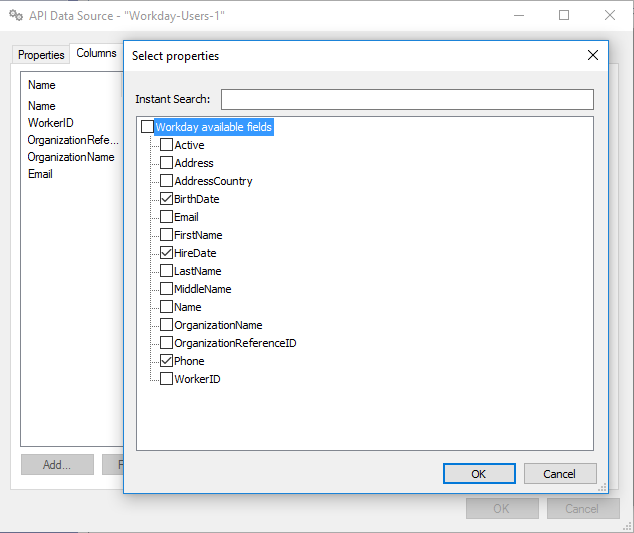634x533 pixels.
Task: Select the OrganizationRefe... row in columns list
Action: tap(73, 140)
